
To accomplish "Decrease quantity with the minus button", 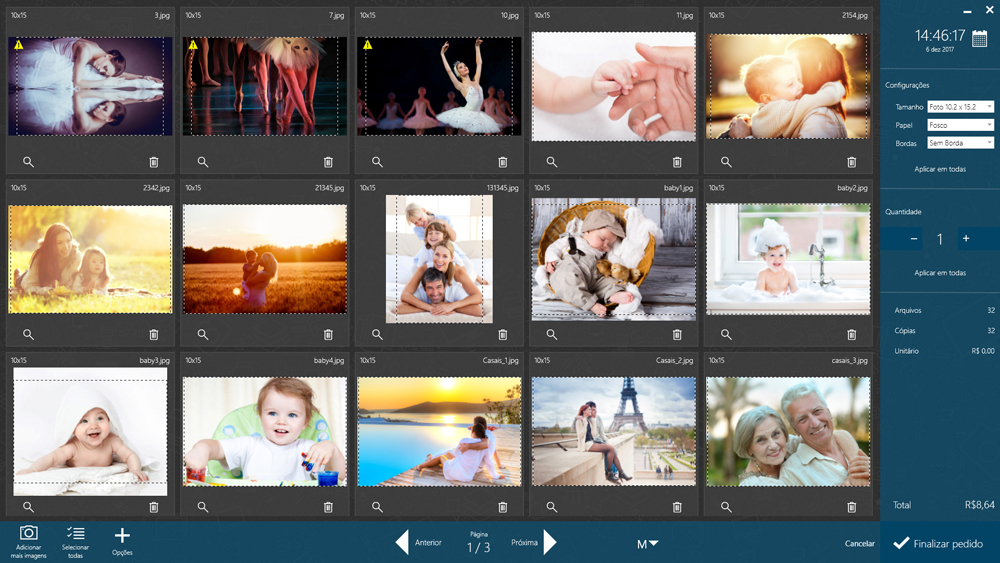I will click(x=914, y=239).
